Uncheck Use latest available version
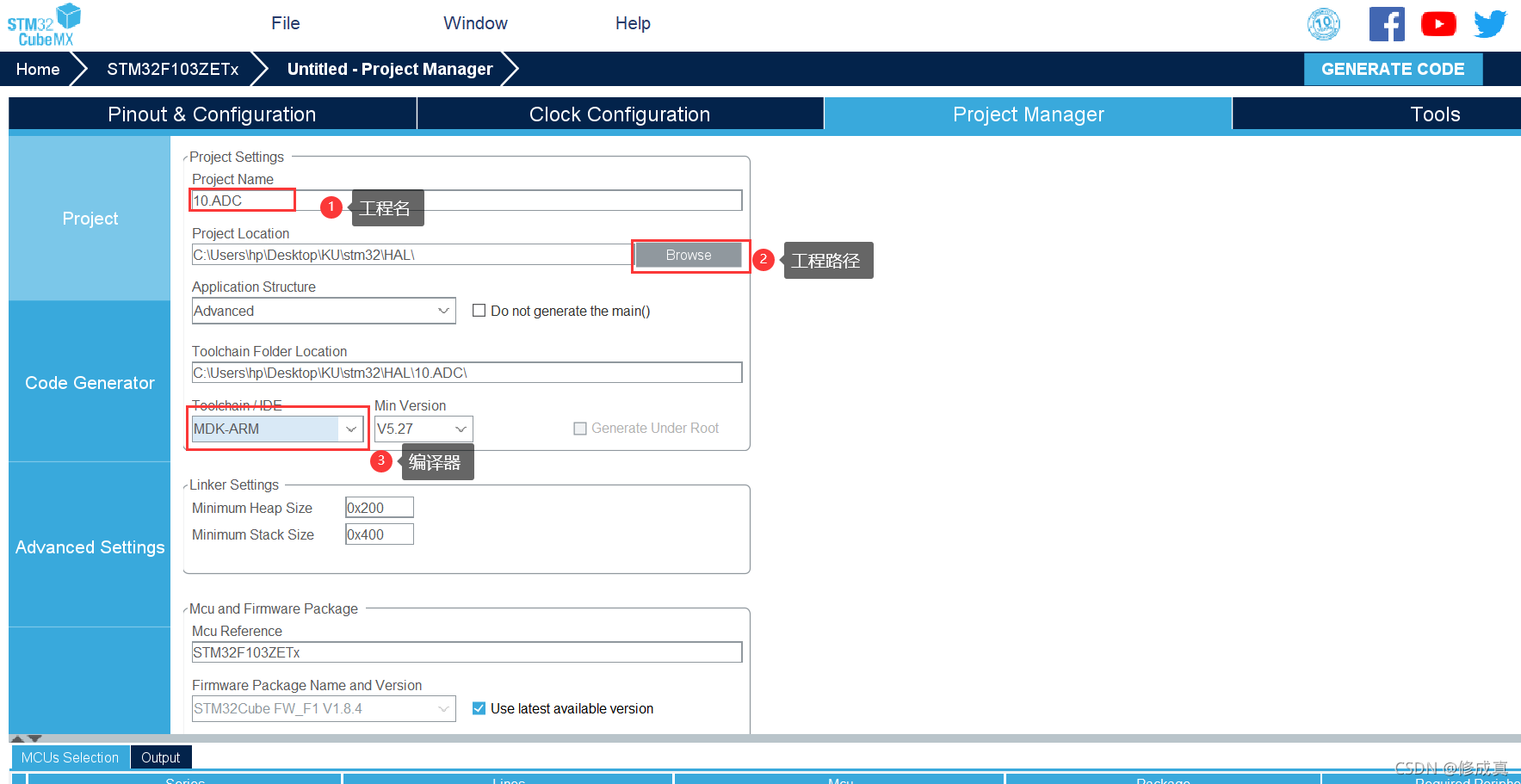Image resolution: width=1521 pixels, height=784 pixels. [x=479, y=708]
